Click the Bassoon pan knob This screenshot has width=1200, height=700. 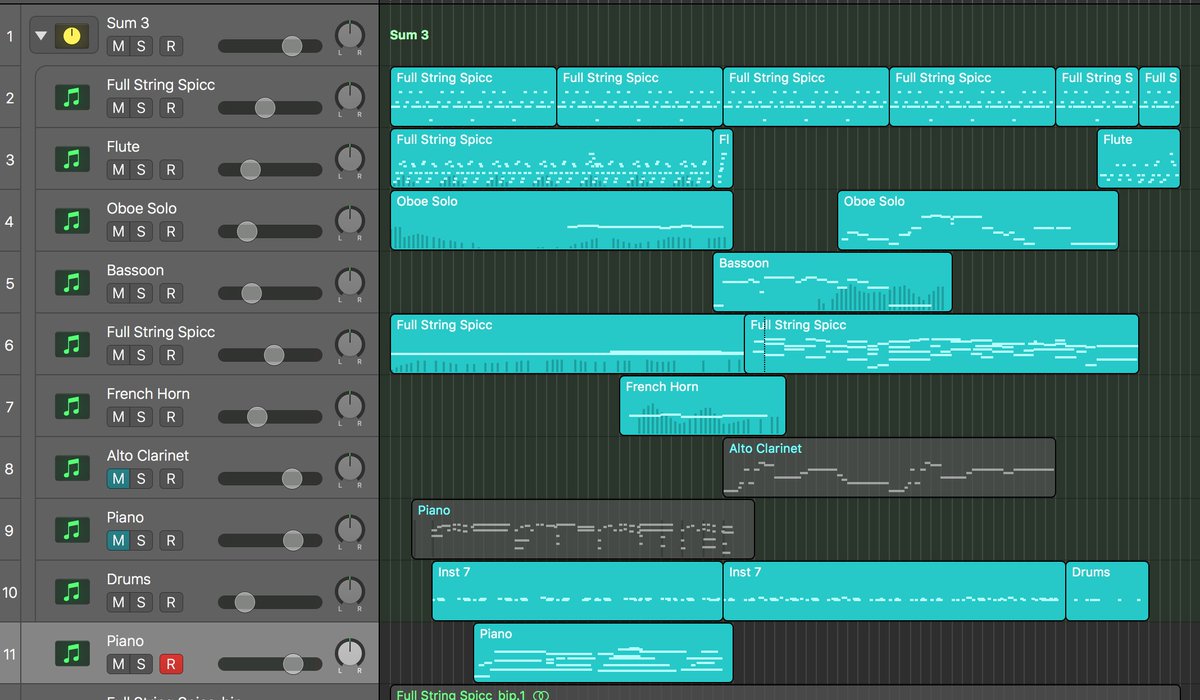(349, 283)
